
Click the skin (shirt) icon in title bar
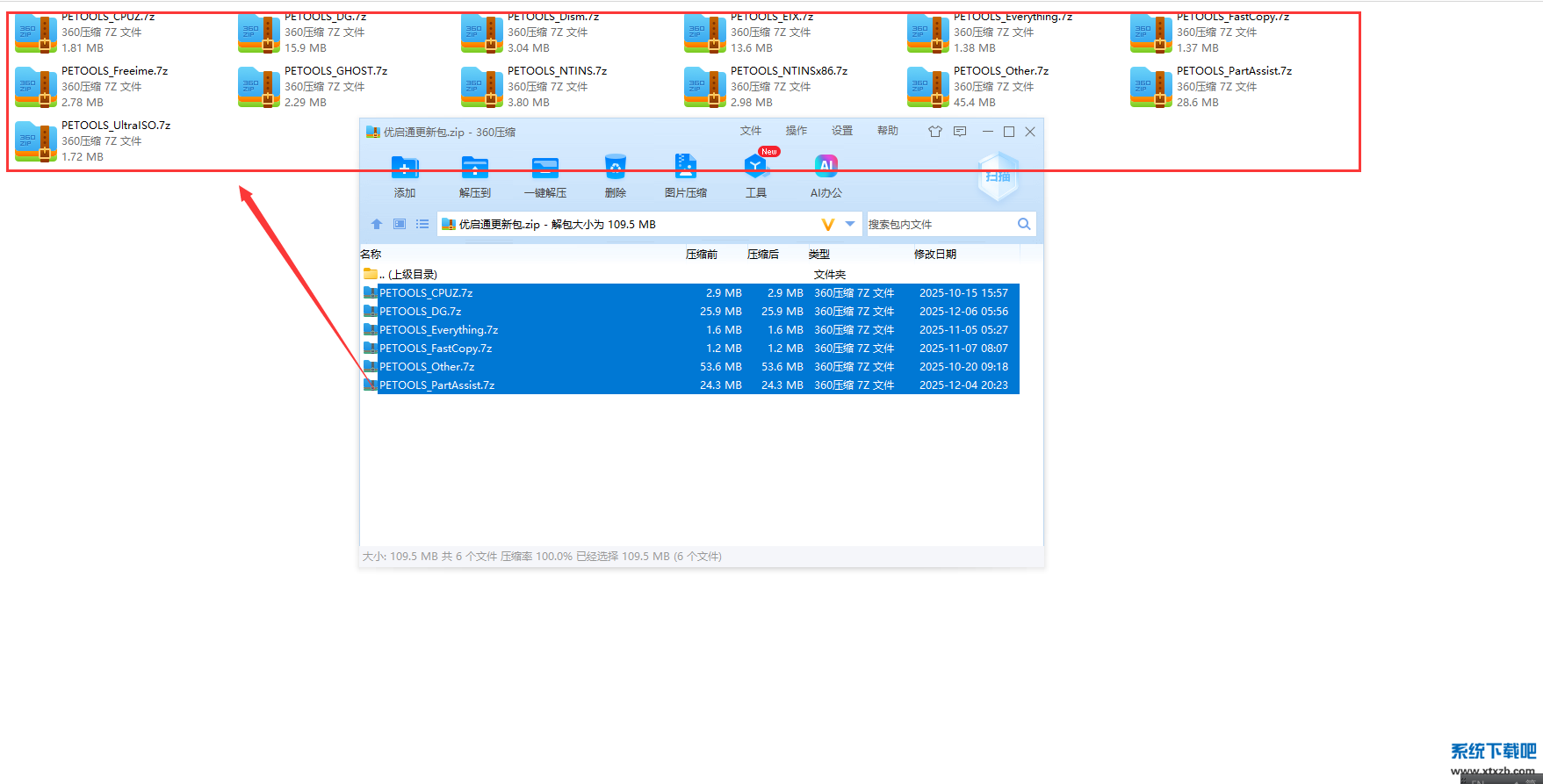934,132
